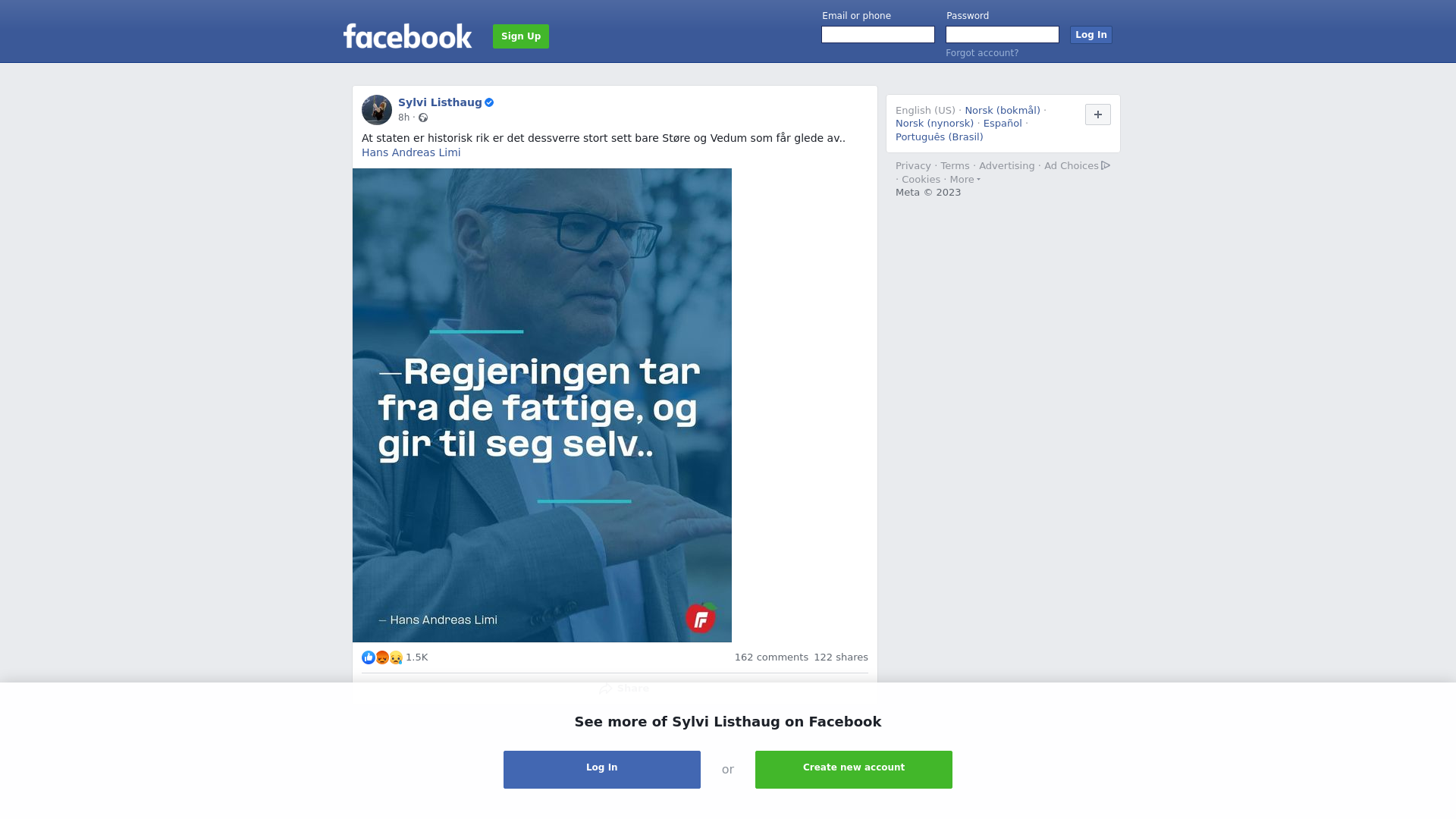1456x819 pixels.
Task: Click the Facebook logo
Action: (407, 36)
